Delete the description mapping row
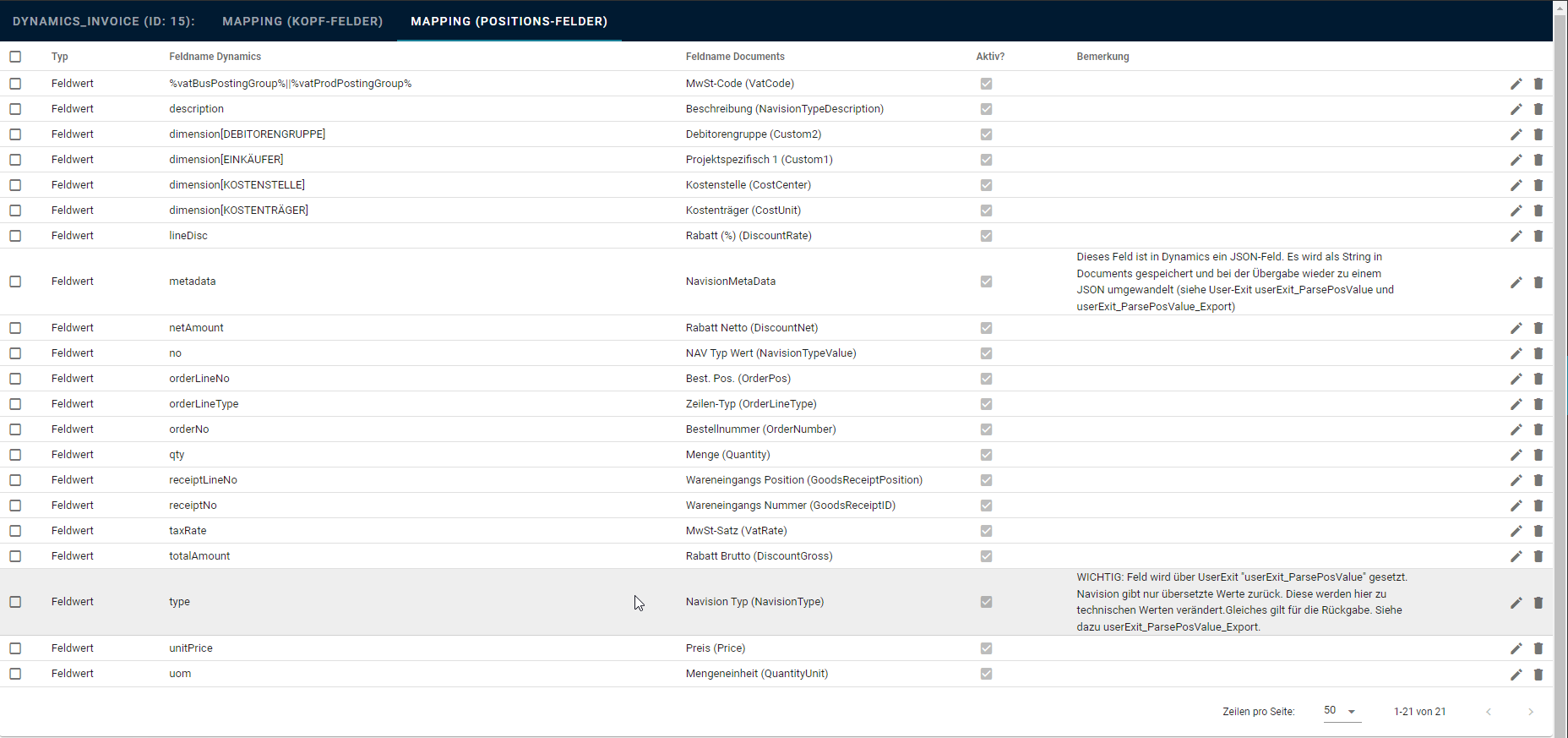The width and height of the screenshot is (1568, 738). [1538, 109]
